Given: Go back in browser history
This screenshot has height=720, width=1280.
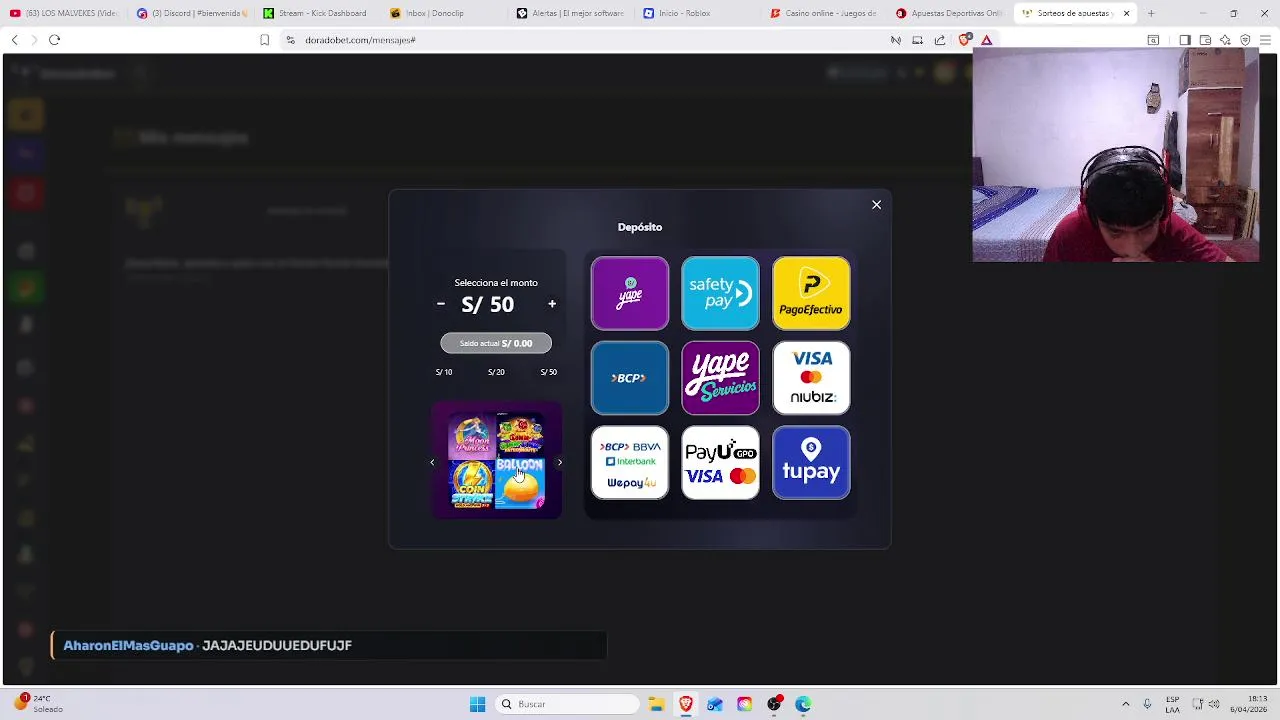Looking at the screenshot, I should [x=14, y=40].
